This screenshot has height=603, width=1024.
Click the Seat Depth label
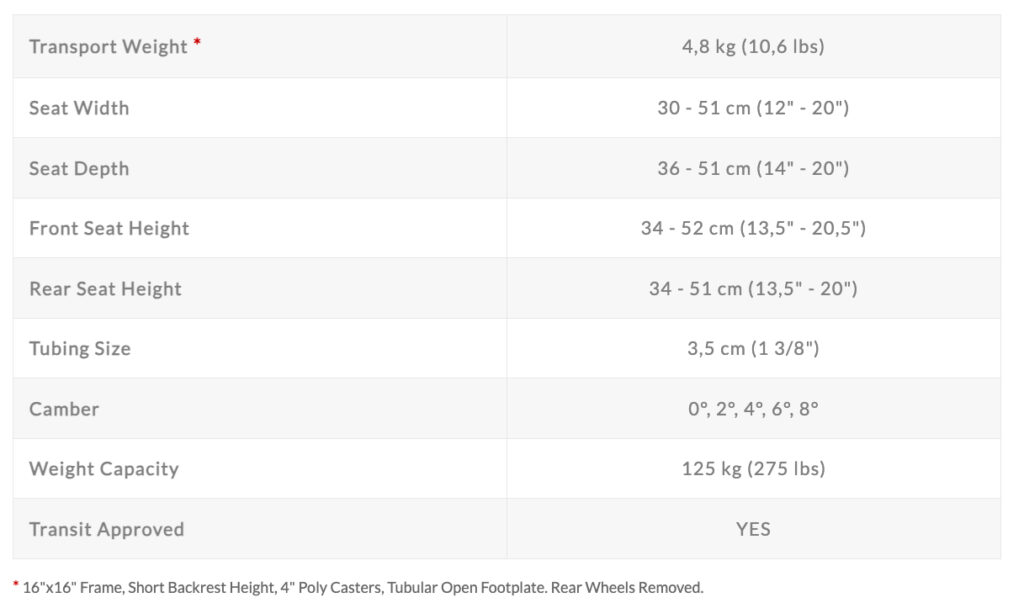[79, 168]
